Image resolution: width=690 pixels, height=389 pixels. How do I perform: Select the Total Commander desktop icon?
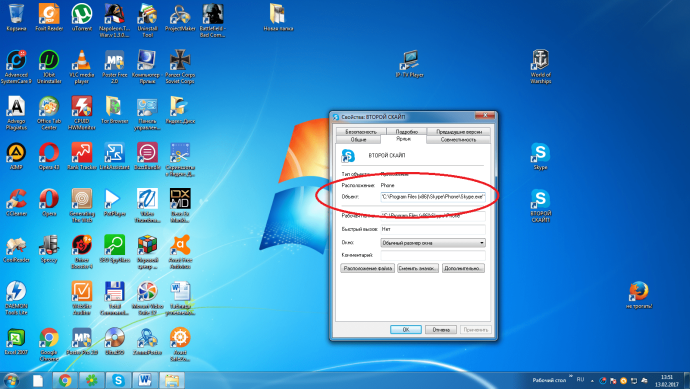coord(114,298)
